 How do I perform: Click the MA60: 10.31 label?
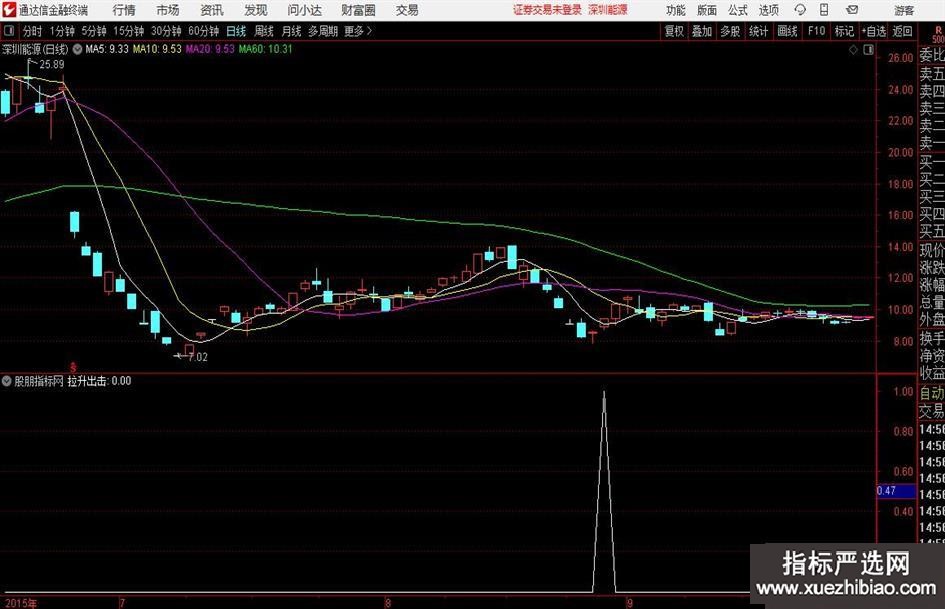coord(265,49)
